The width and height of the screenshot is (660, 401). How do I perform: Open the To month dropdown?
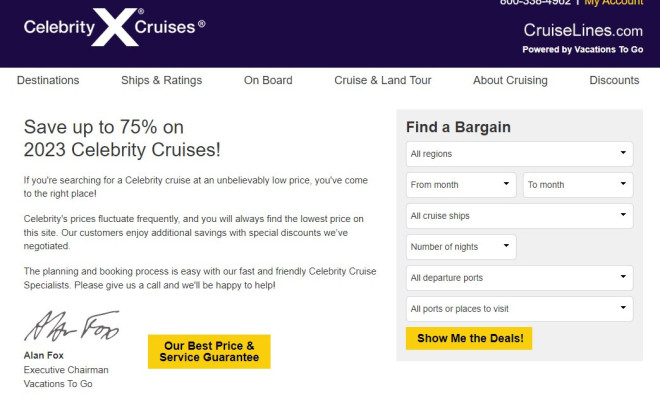(578, 185)
